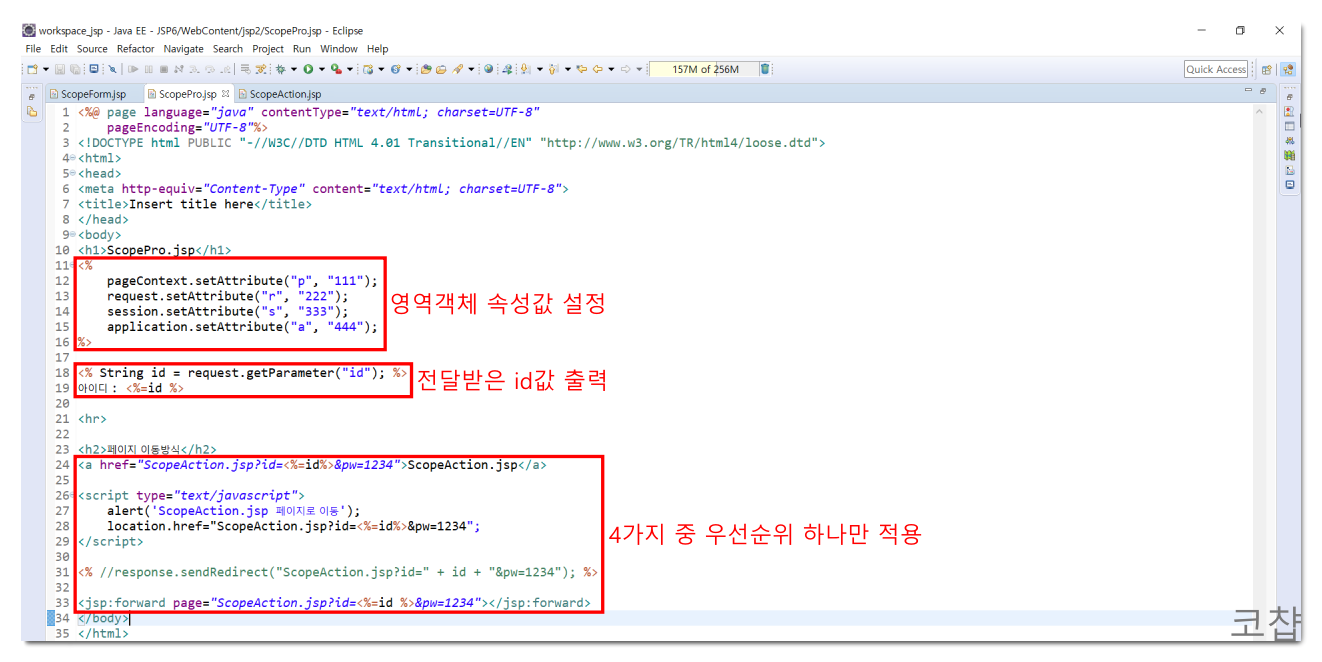Open the Run icon dropdown arrow
Image resolution: width=1322 pixels, height=662 pixels.
(x=322, y=70)
